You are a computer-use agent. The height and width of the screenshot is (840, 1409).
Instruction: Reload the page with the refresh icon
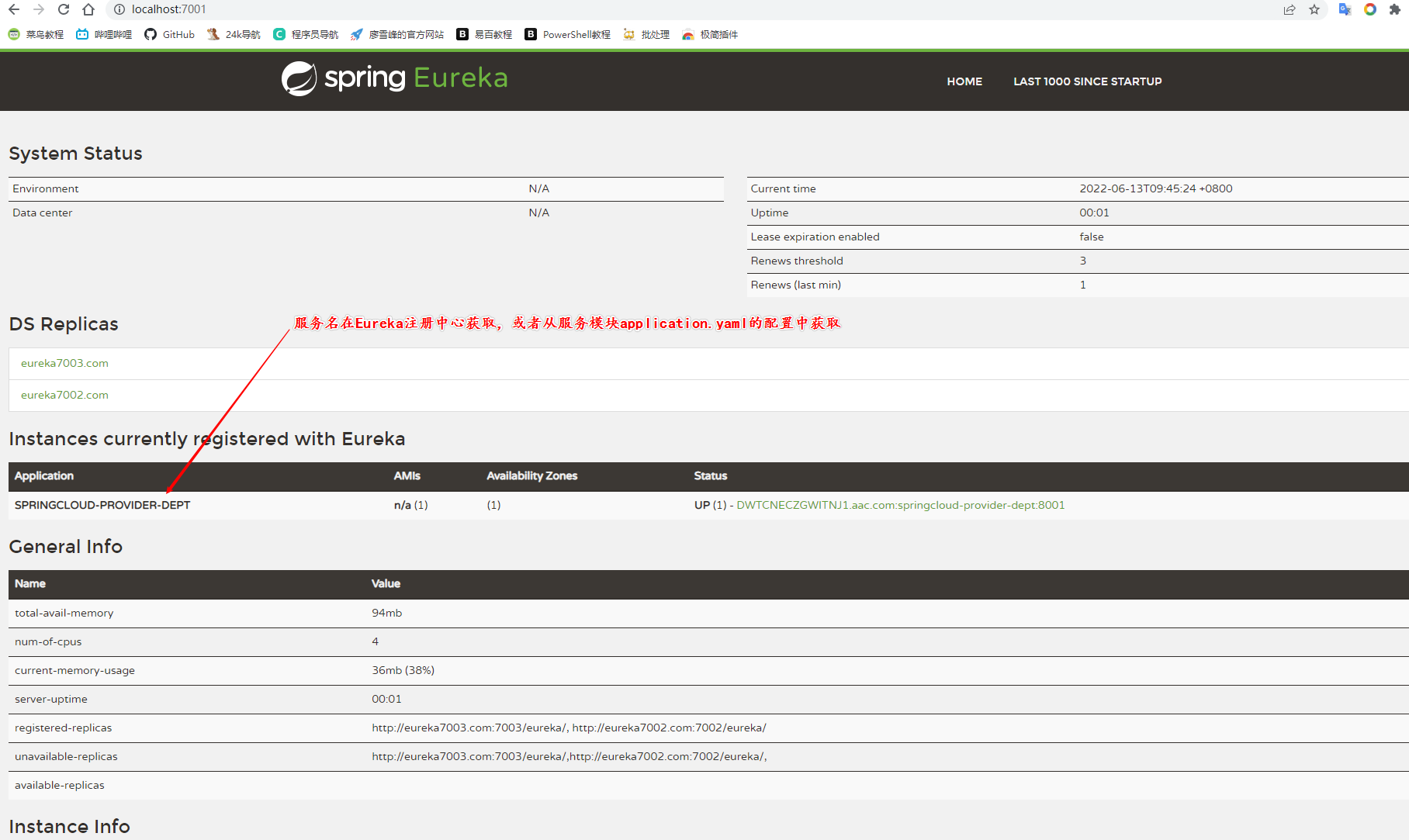(64, 9)
